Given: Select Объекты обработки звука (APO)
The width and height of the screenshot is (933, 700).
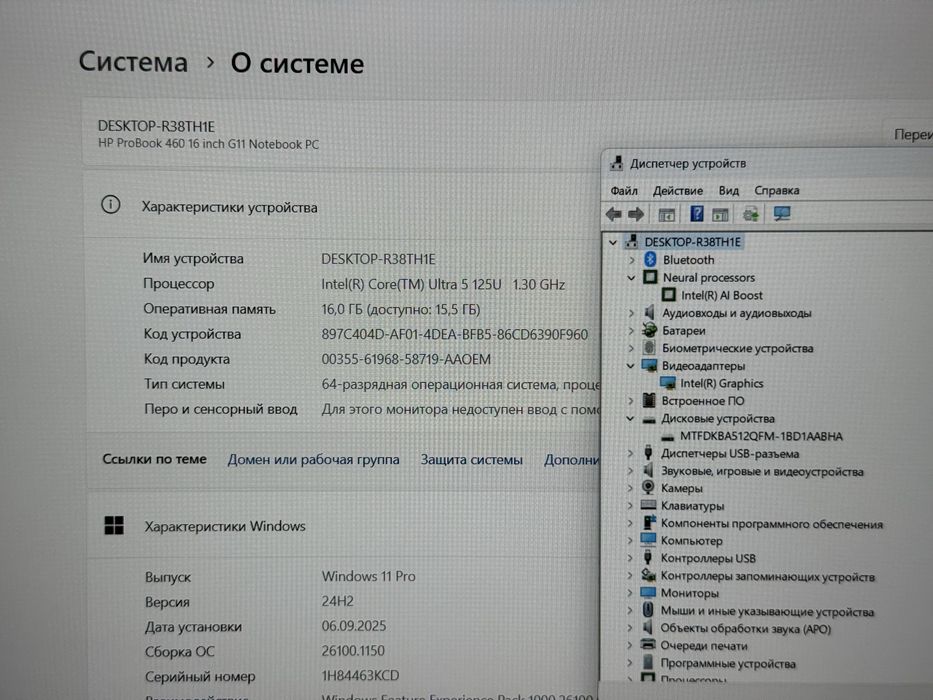Looking at the screenshot, I should [x=746, y=629].
